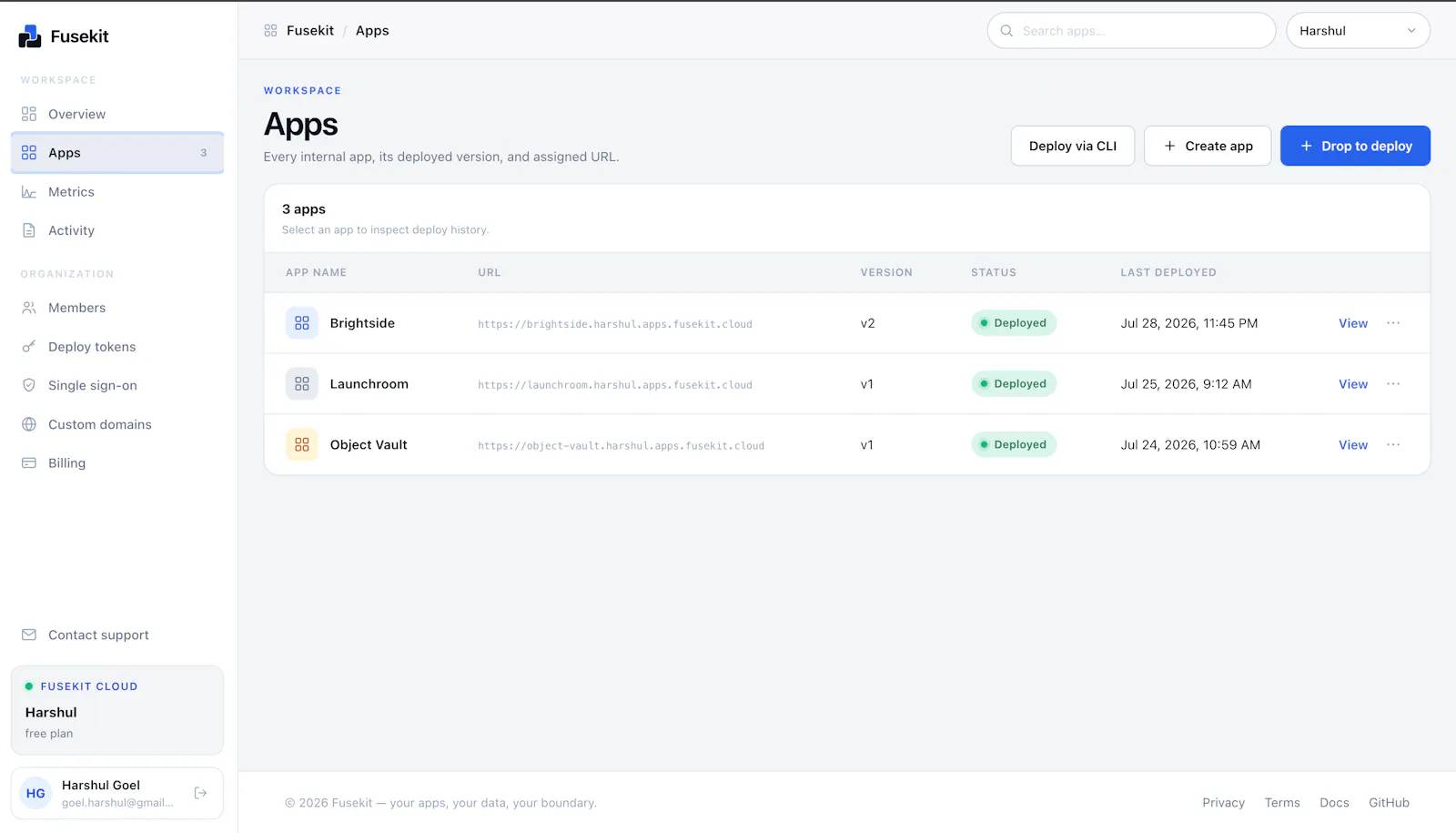Click the Deploy tokens key icon

29,347
